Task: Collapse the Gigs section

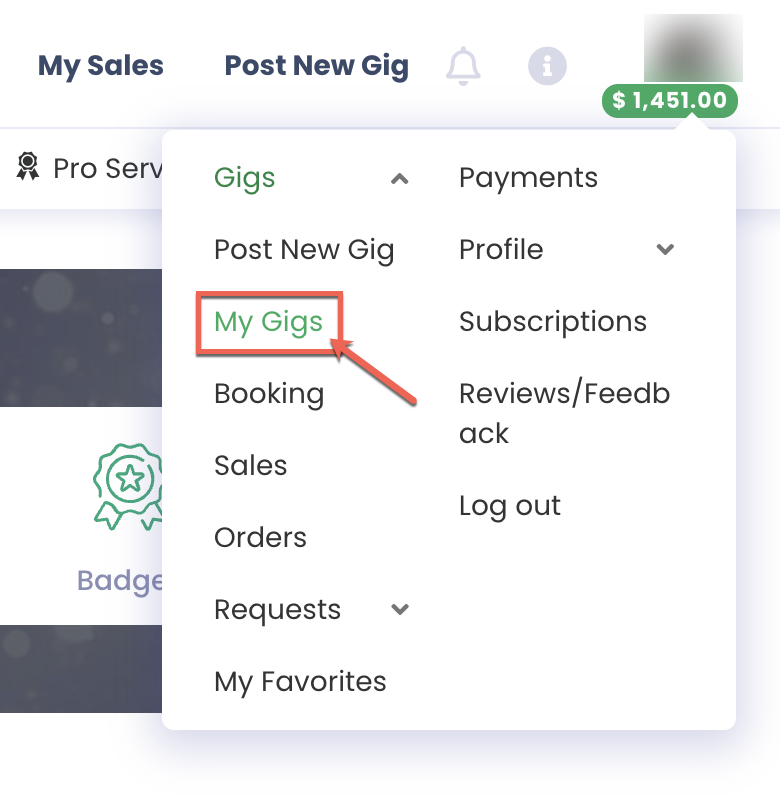Action: click(x=400, y=178)
